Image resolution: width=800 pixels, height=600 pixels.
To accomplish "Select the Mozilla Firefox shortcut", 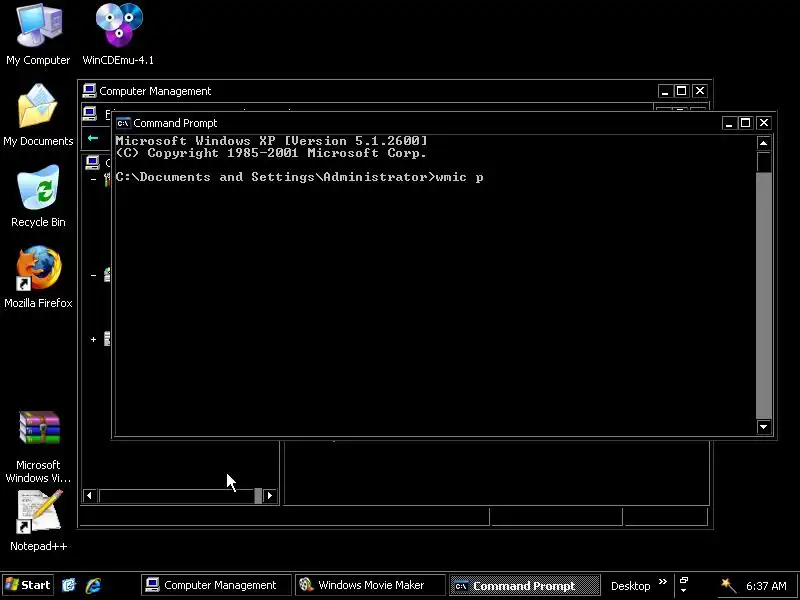I will click(x=39, y=268).
